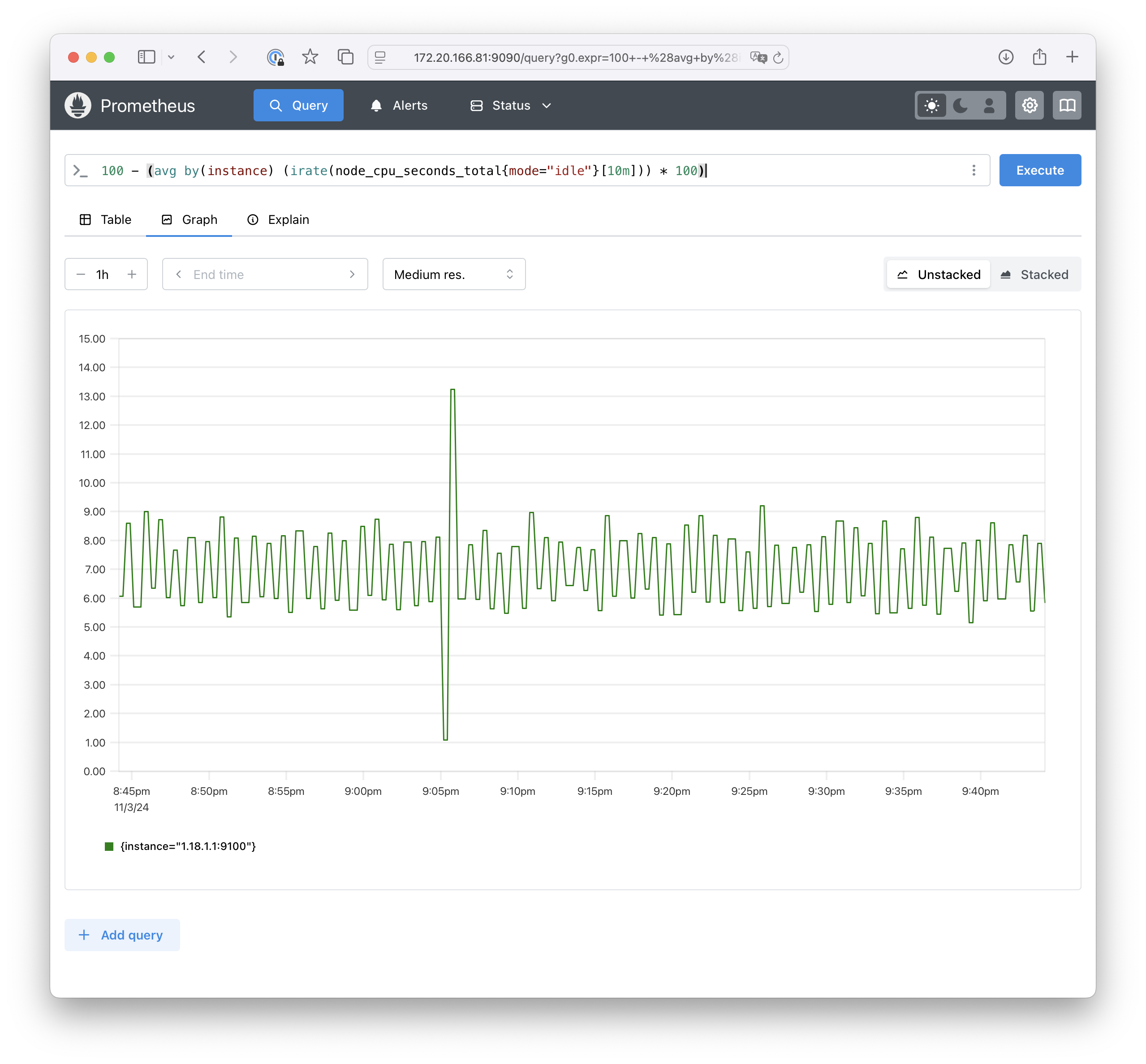The image size is (1146, 1064).
Task: Open the settings gear icon
Action: click(1029, 105)
